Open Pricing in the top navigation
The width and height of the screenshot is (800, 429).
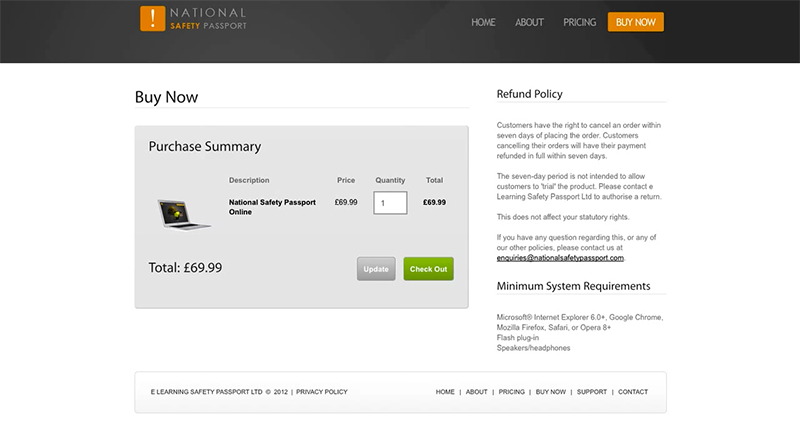(x=579, y=22)
